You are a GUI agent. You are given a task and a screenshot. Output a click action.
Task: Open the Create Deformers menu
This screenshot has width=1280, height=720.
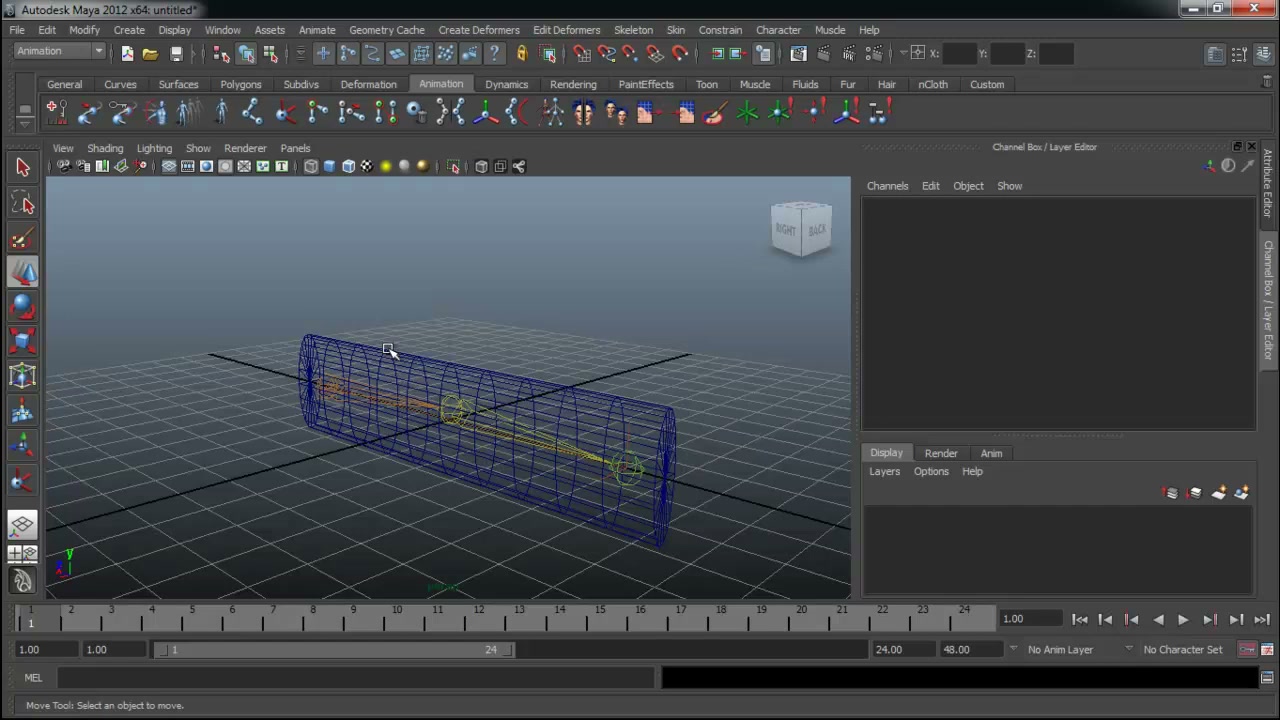tap(479, 30)
